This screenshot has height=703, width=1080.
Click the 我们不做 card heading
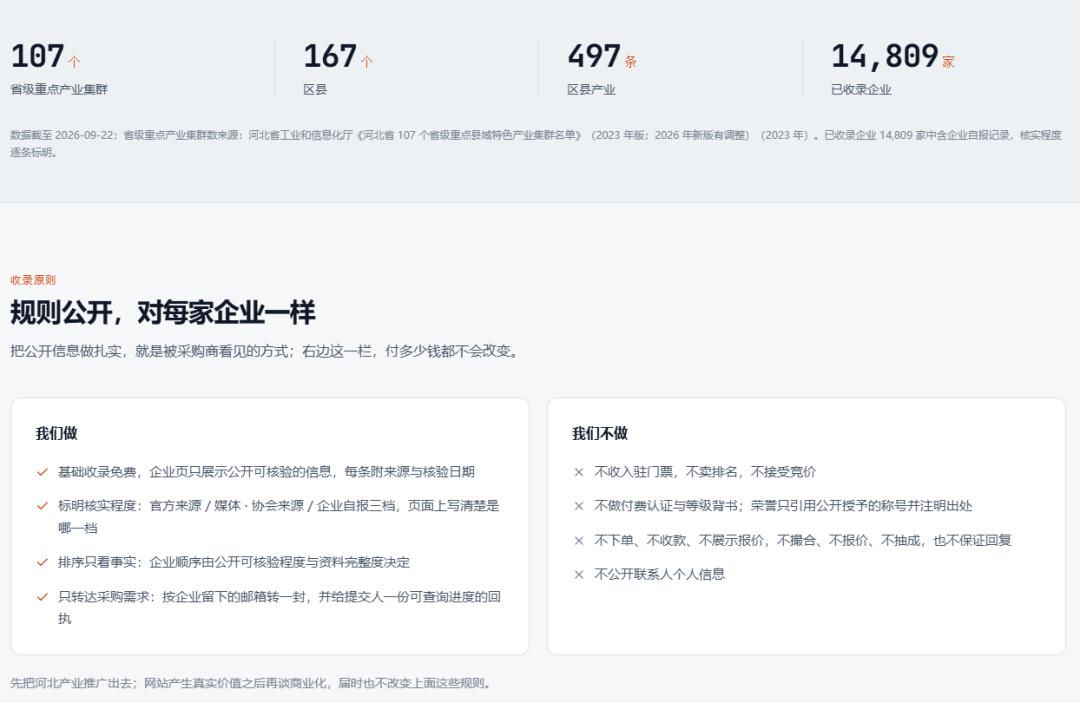600,433
